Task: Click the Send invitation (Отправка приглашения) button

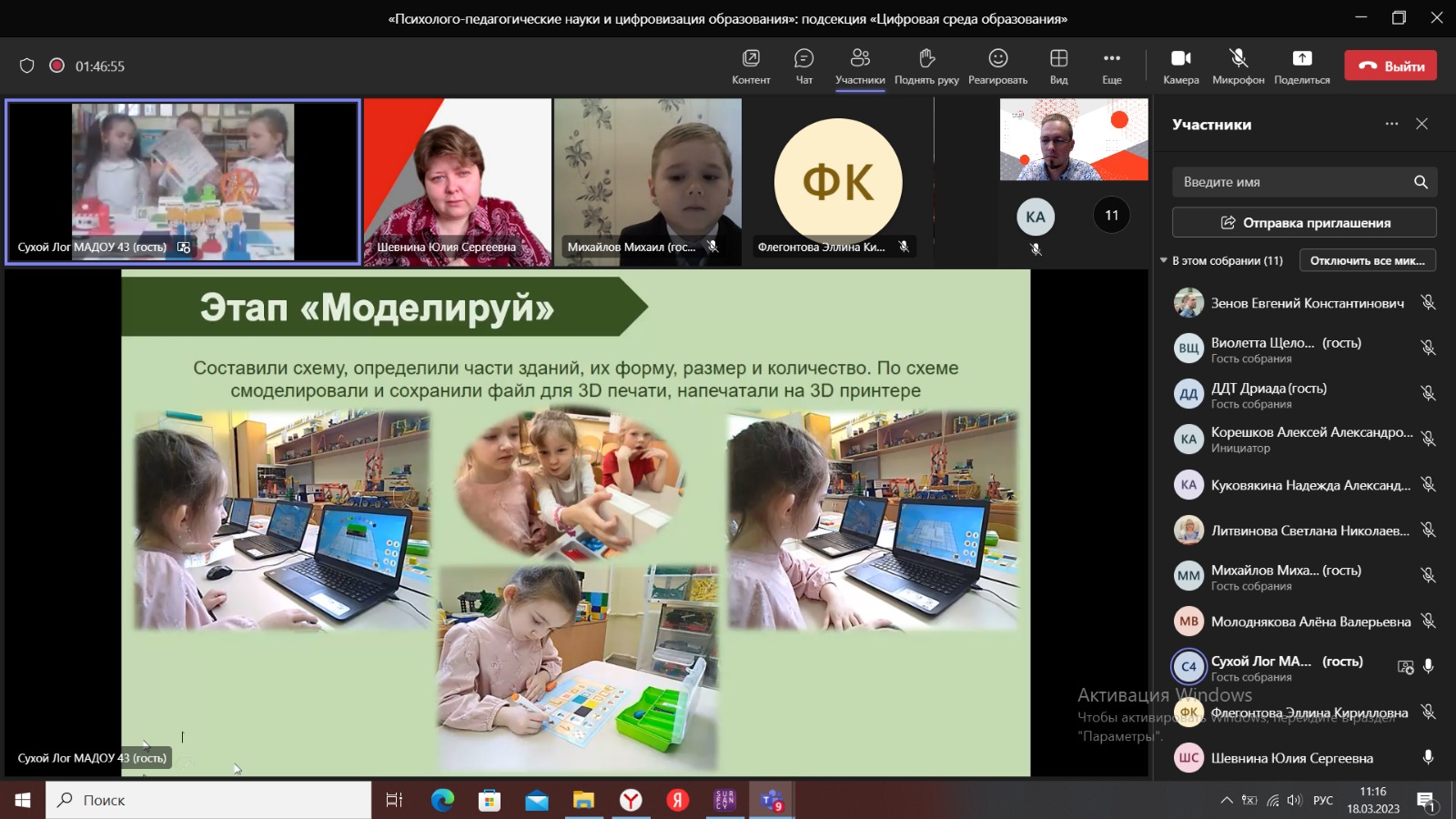Action: click(x=1304, y=222)
